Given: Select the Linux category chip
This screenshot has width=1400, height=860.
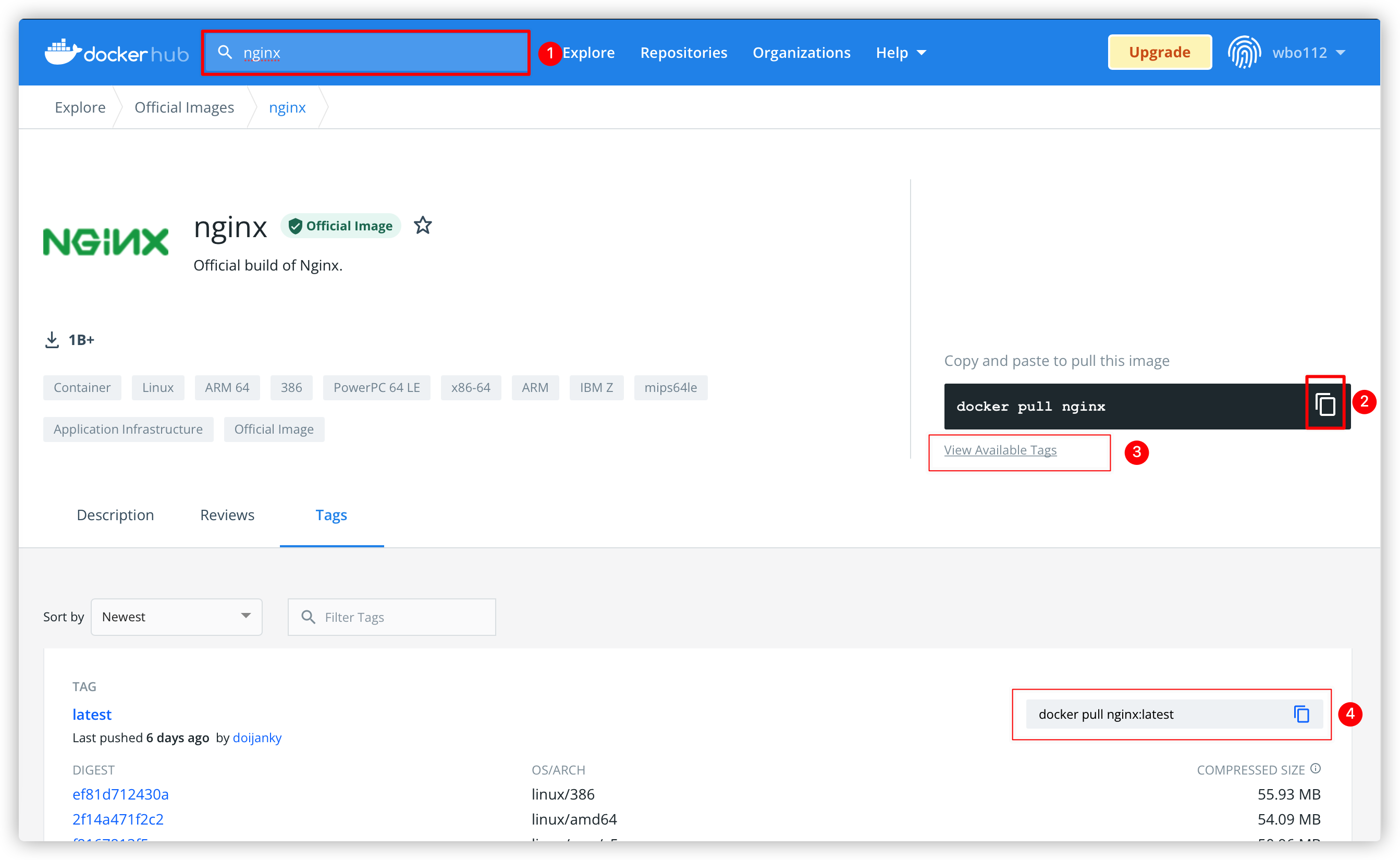Looking at the screenshot, I should pos(157,387).
